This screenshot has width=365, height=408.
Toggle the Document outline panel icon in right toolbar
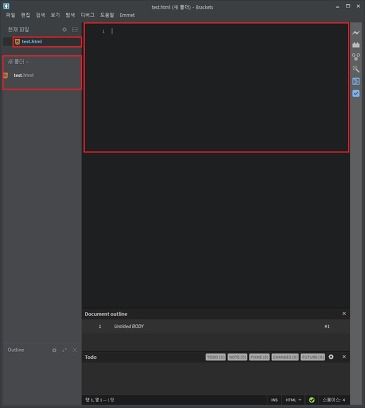pos(356,81)
